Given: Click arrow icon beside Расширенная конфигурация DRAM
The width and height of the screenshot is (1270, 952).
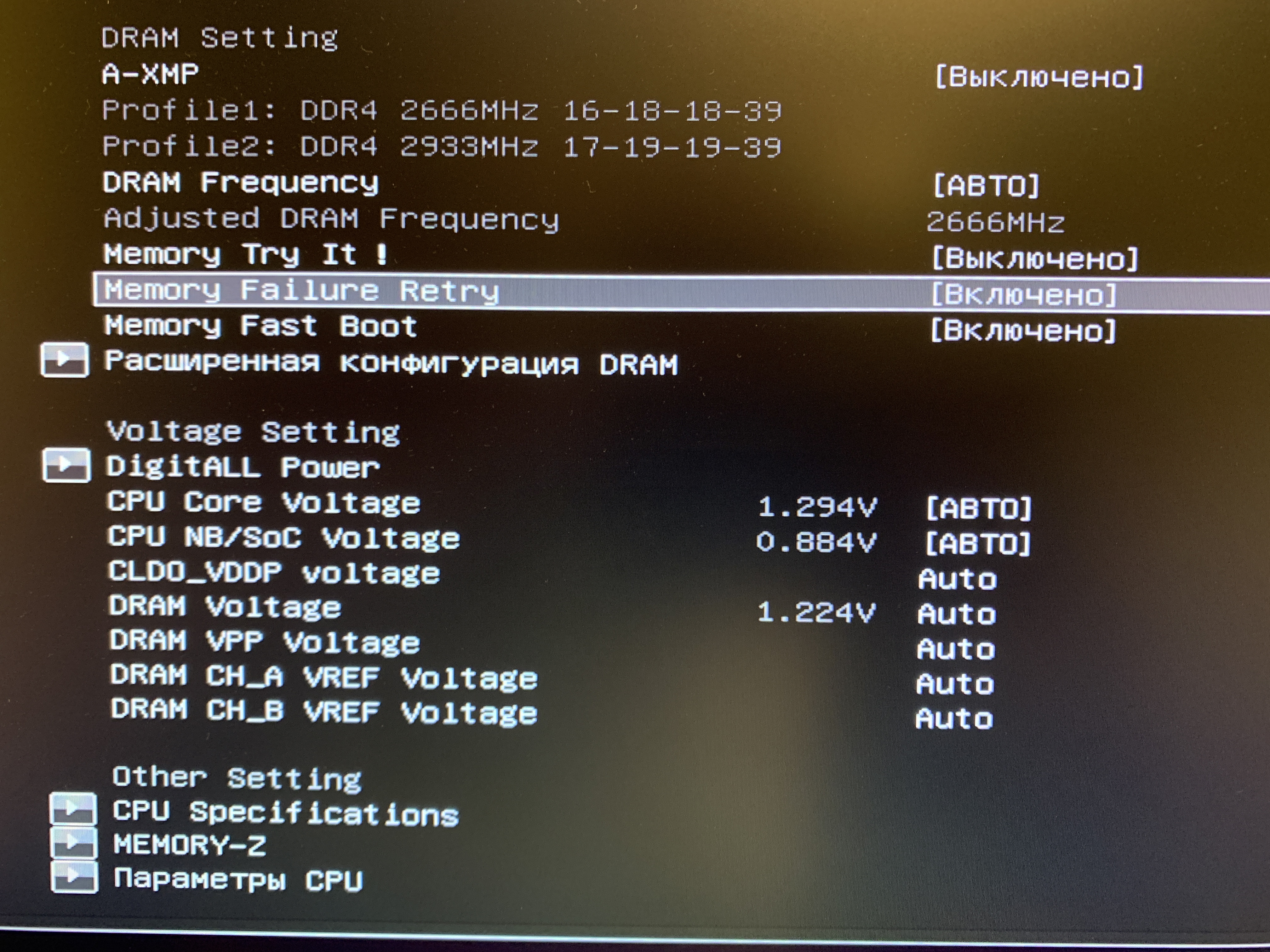Looking at the screenshot, I should click(65, 360).
